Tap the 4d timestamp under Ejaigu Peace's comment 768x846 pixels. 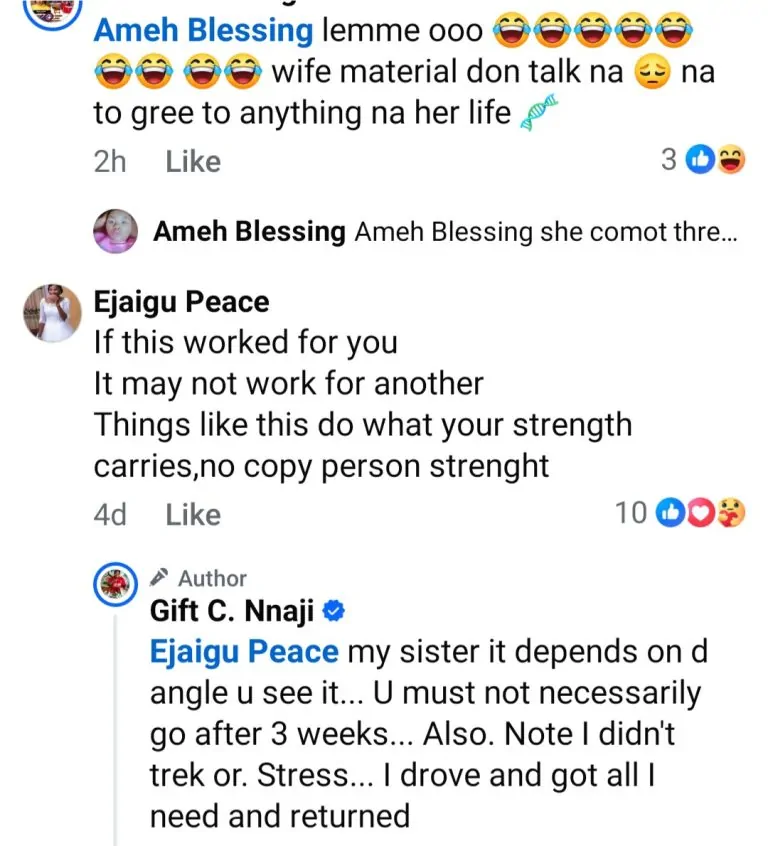tap(110, 515)
